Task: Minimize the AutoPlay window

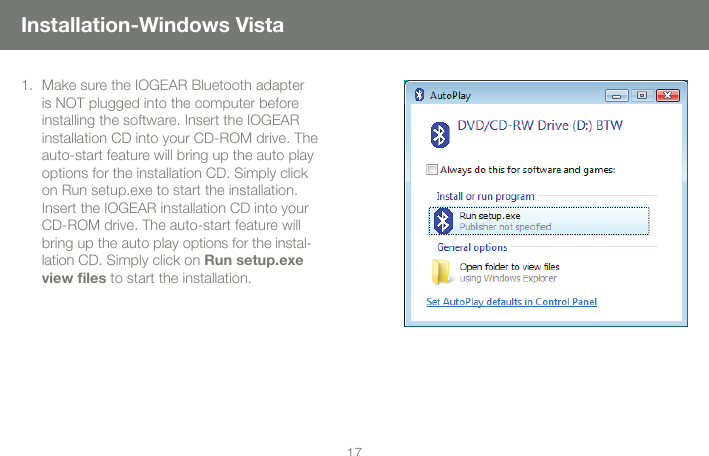Action: pyautogui.click(x=617, y=95)
